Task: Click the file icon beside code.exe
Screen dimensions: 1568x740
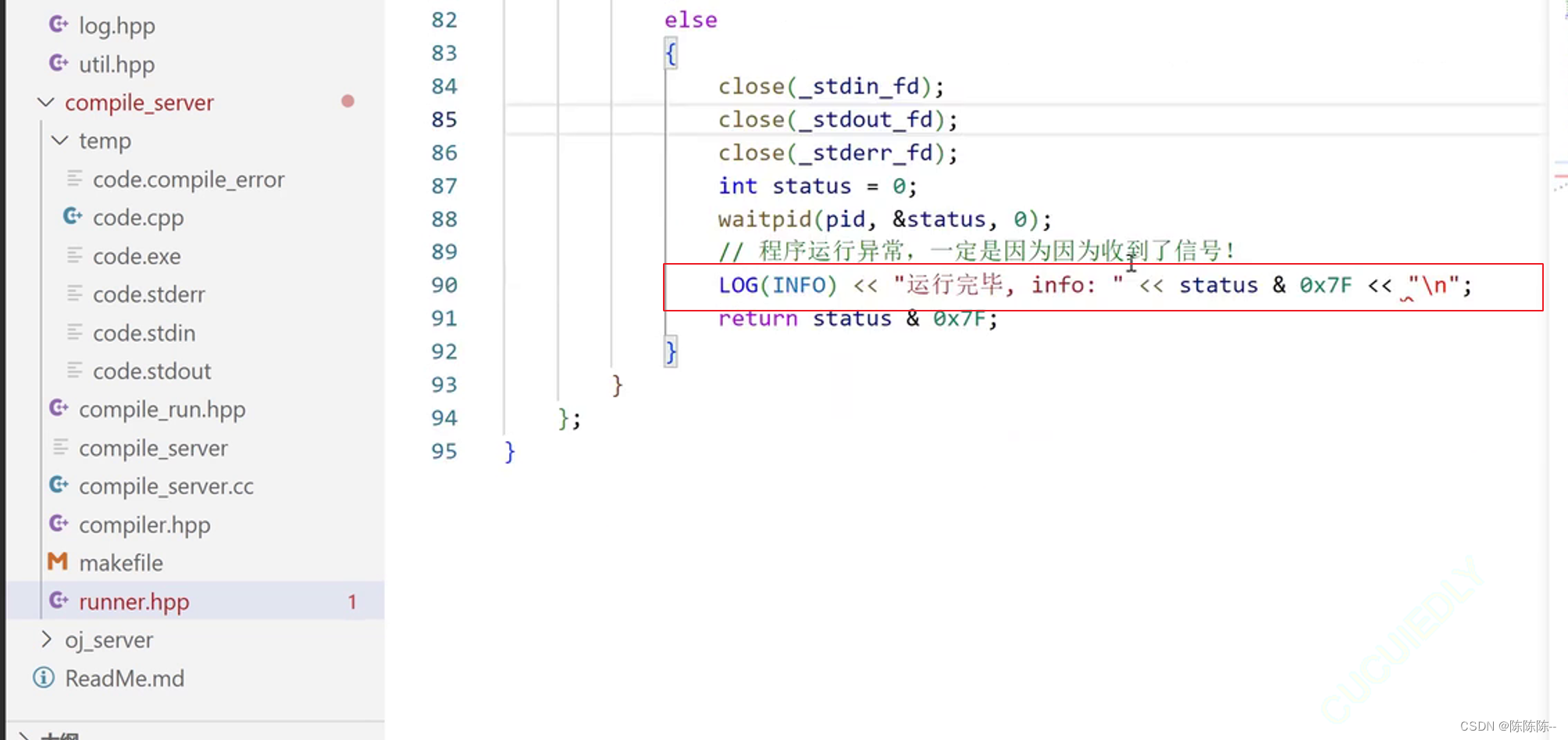Action: pos(74,255)
